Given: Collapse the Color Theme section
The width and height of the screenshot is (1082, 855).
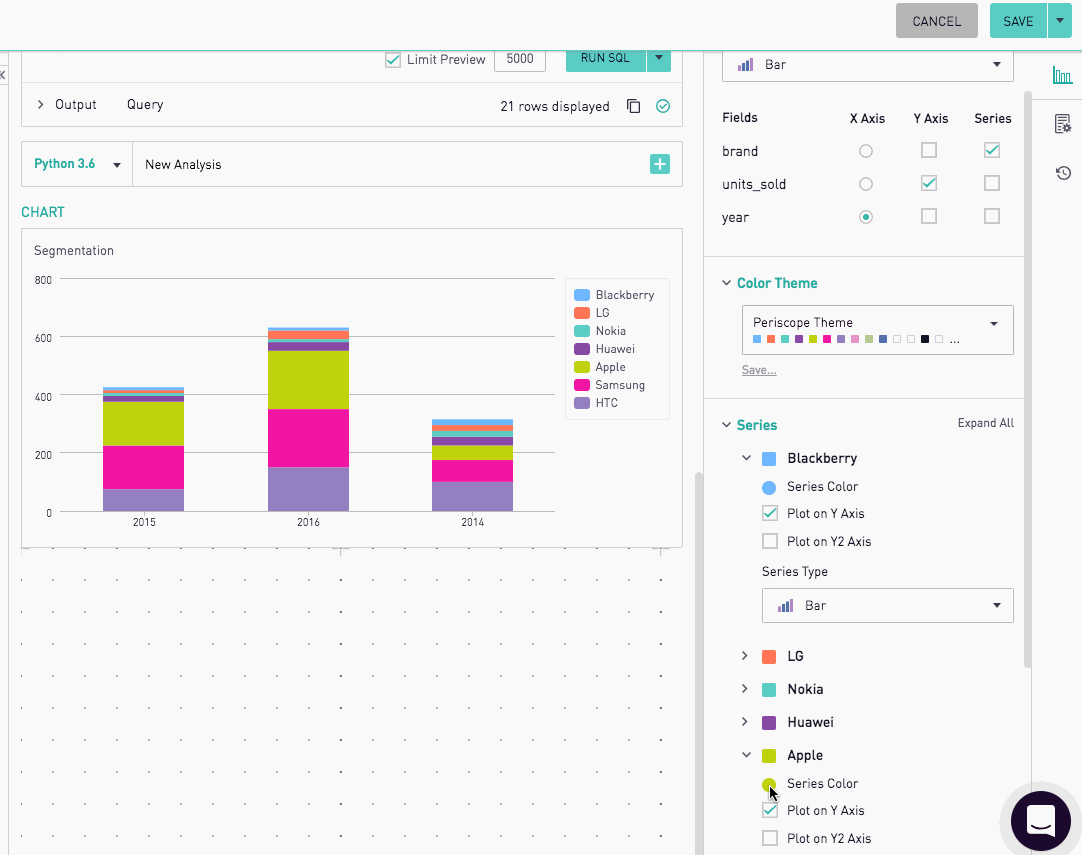Looking at the screenshot, I should pyautogui.click(x=726, y=283).
